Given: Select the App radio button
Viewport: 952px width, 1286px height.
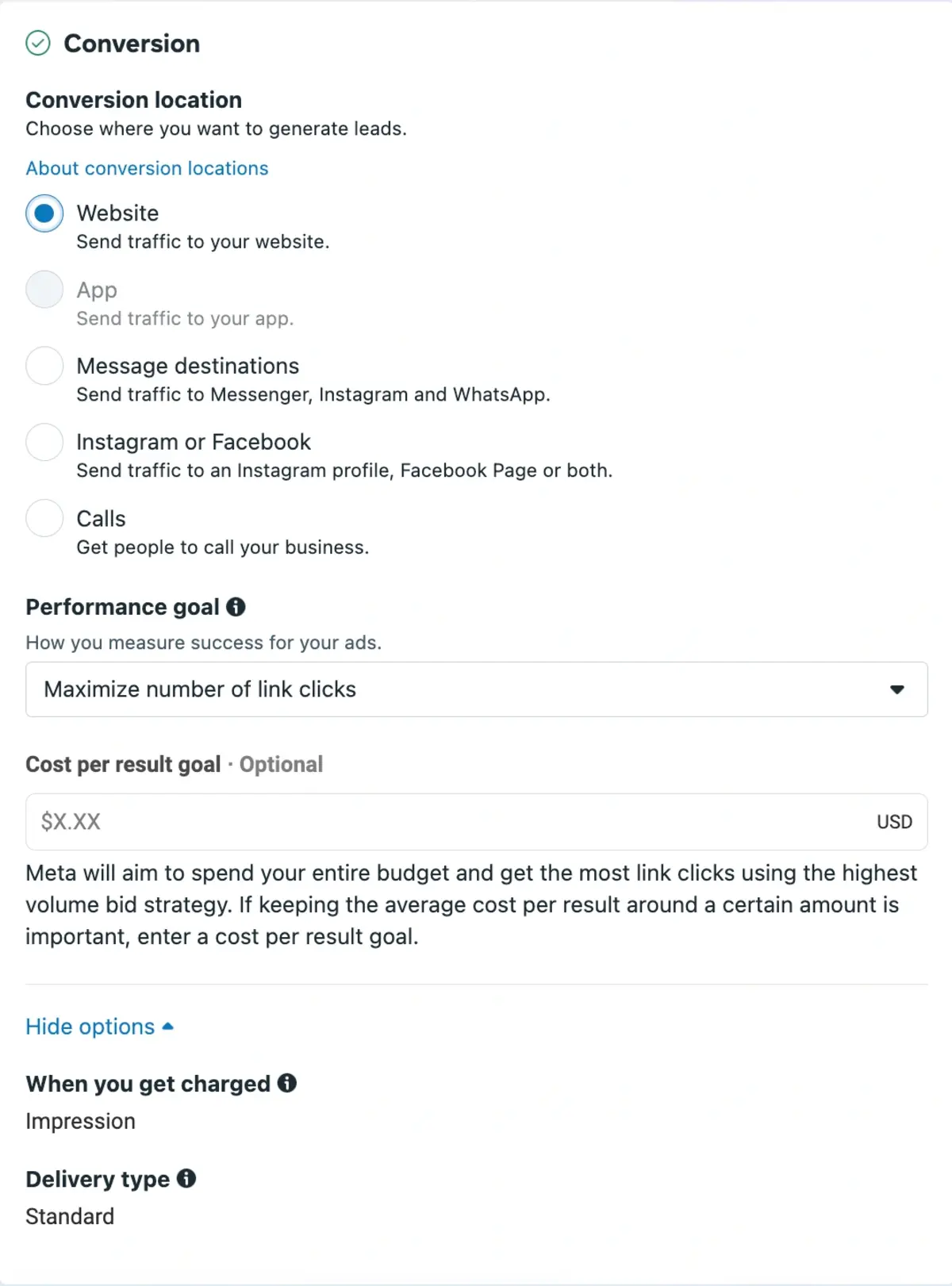Looking at the screenshot, I should click(x=44, y=290).
